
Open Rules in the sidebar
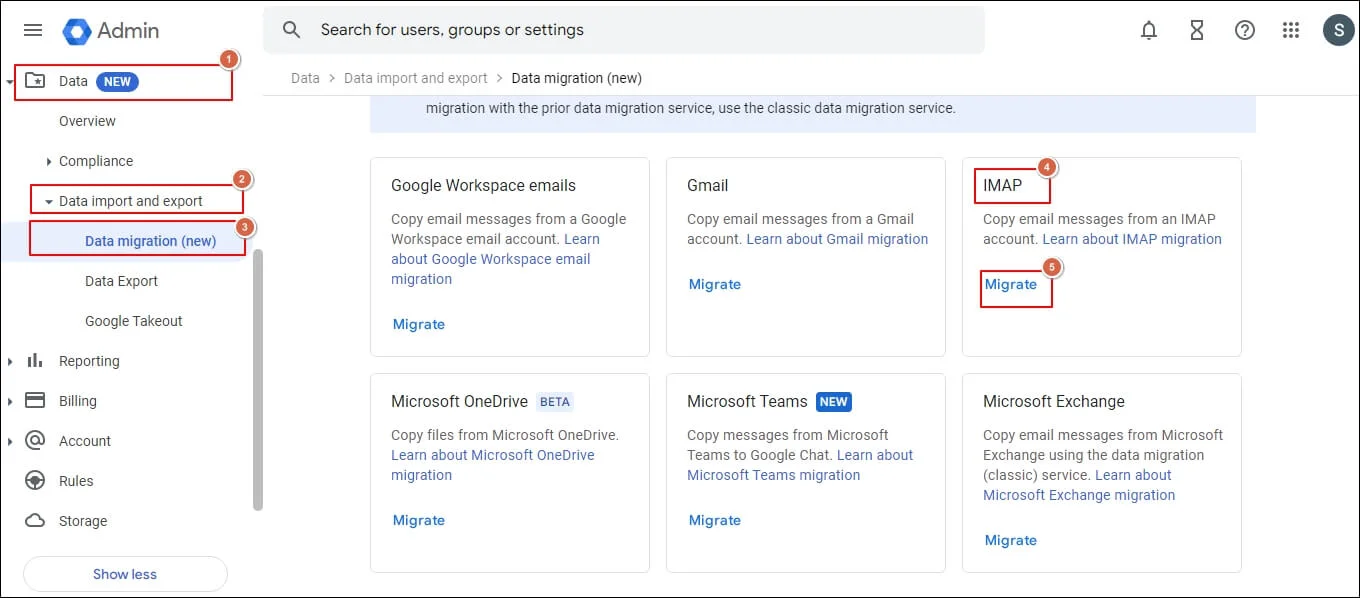click(76, 481)
